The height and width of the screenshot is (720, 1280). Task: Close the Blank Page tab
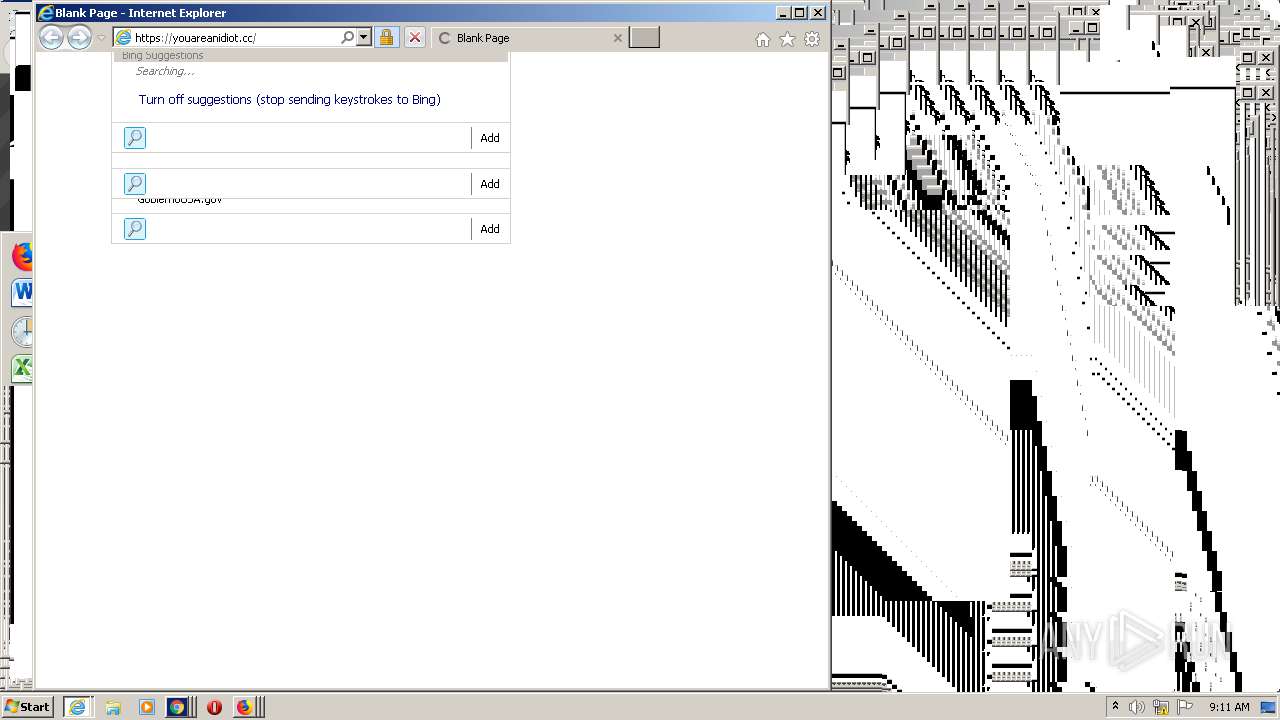pos(617,38)
